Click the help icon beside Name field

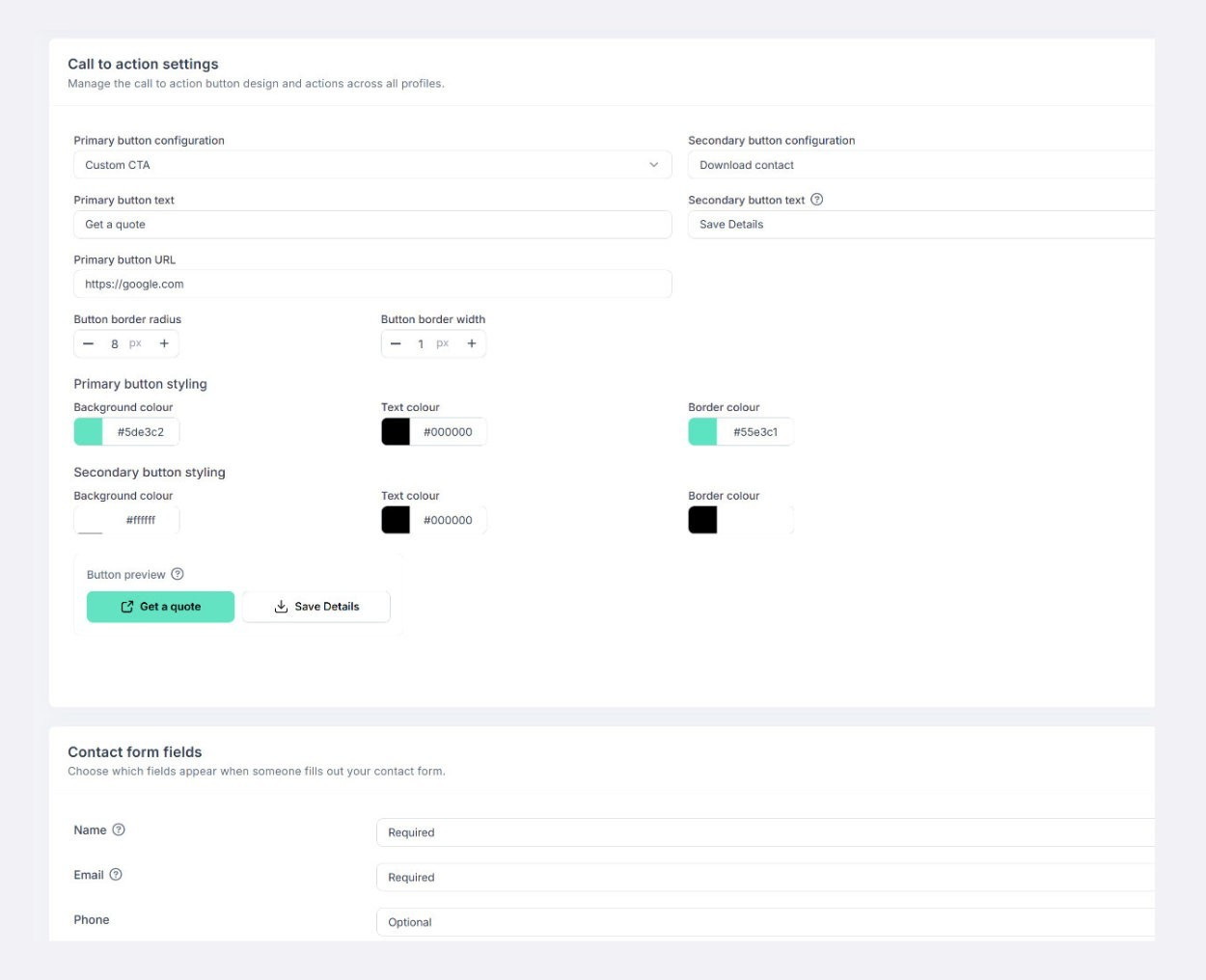tap(119, 830)
